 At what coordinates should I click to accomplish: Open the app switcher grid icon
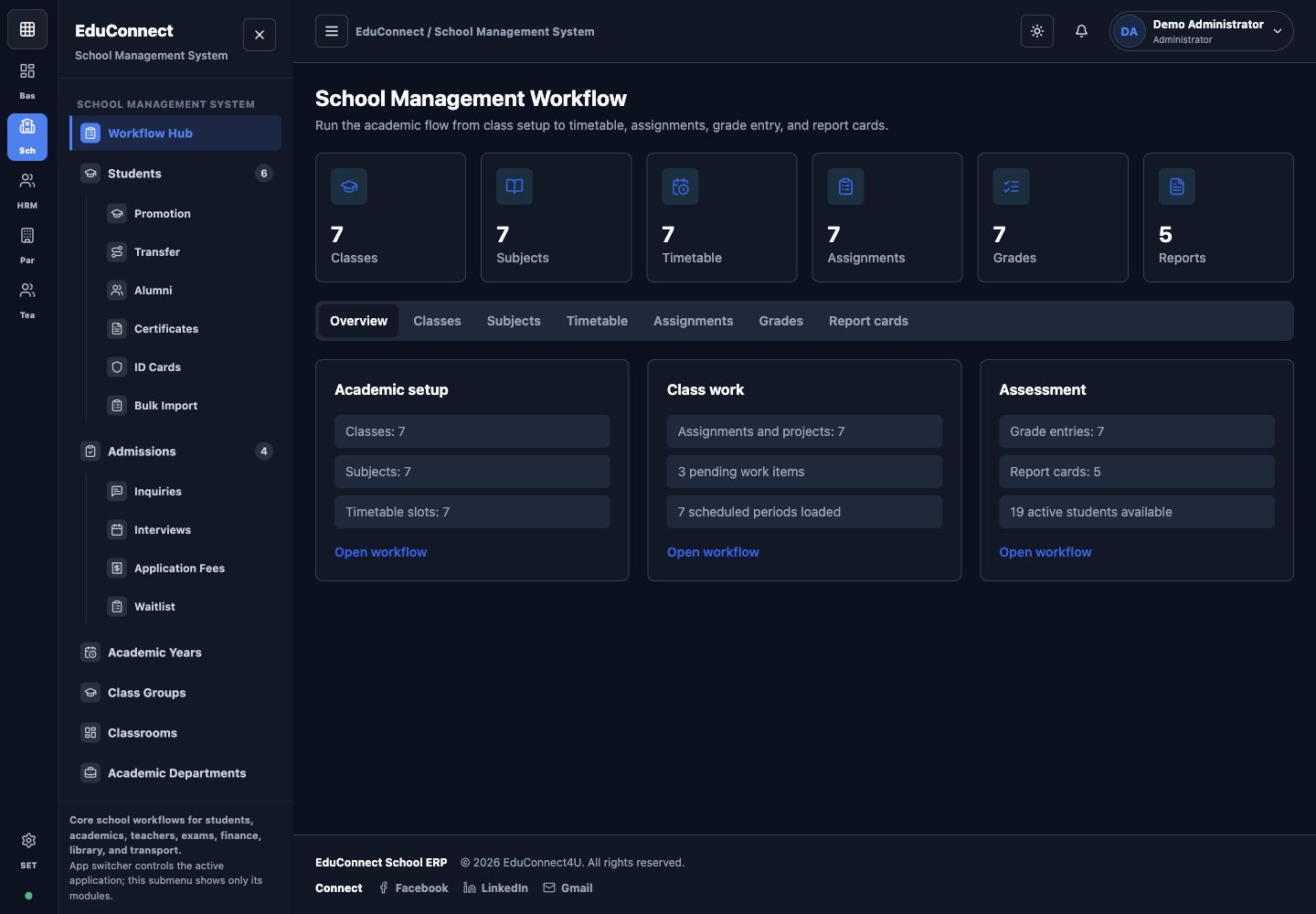[x=27, y=29]
